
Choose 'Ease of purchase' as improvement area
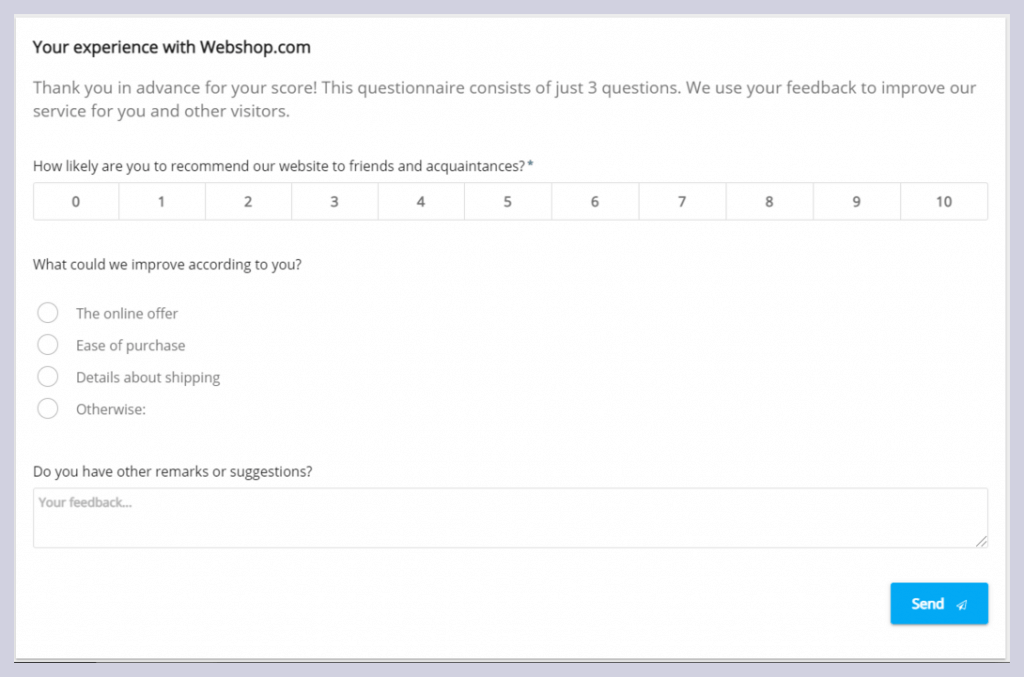click(x=47, y=344)
